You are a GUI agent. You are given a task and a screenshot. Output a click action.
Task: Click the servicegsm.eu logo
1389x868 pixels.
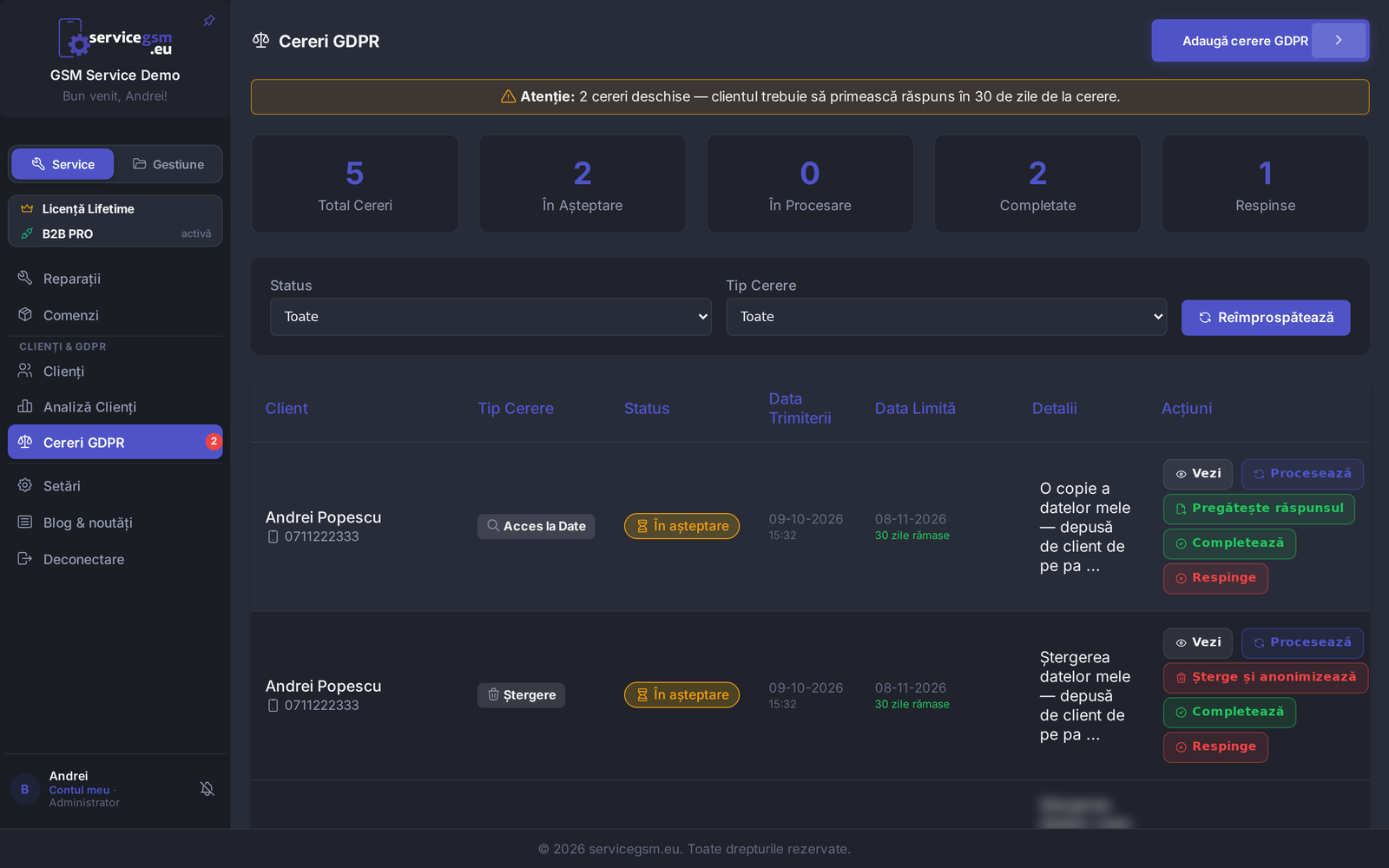(x=115, y=38)
